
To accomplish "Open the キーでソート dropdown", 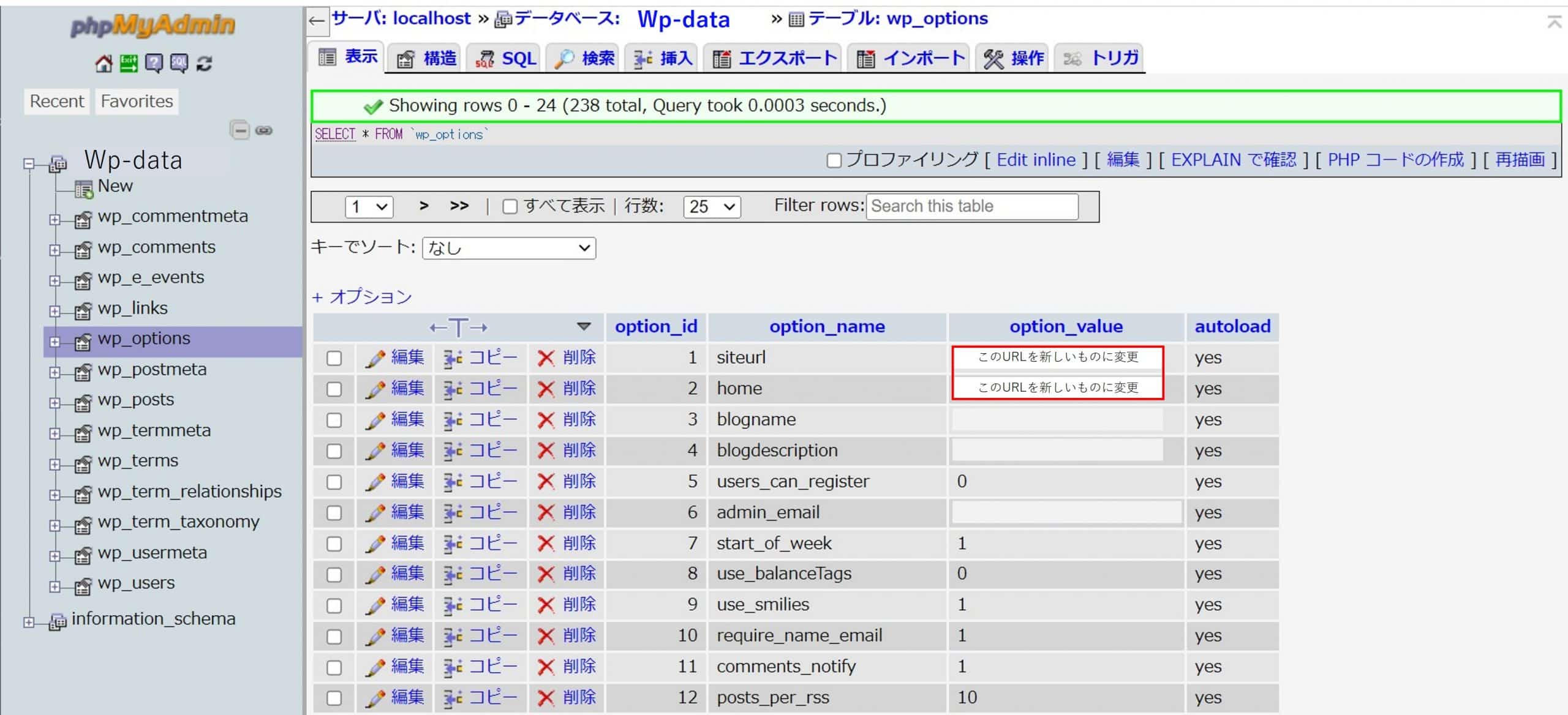I will pyautogui.click(x=509, y=248).
